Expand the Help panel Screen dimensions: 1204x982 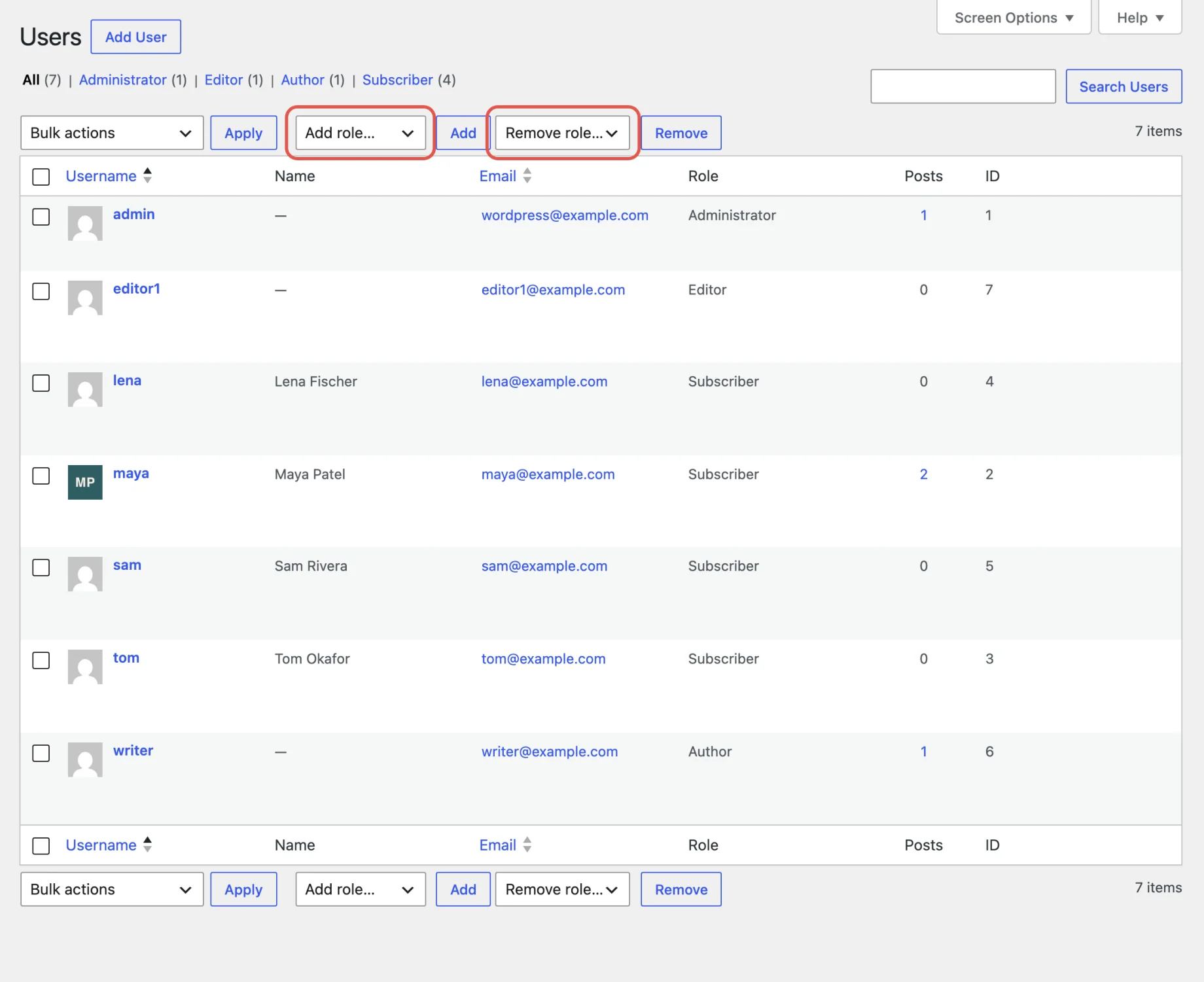tap(1140, 18)
